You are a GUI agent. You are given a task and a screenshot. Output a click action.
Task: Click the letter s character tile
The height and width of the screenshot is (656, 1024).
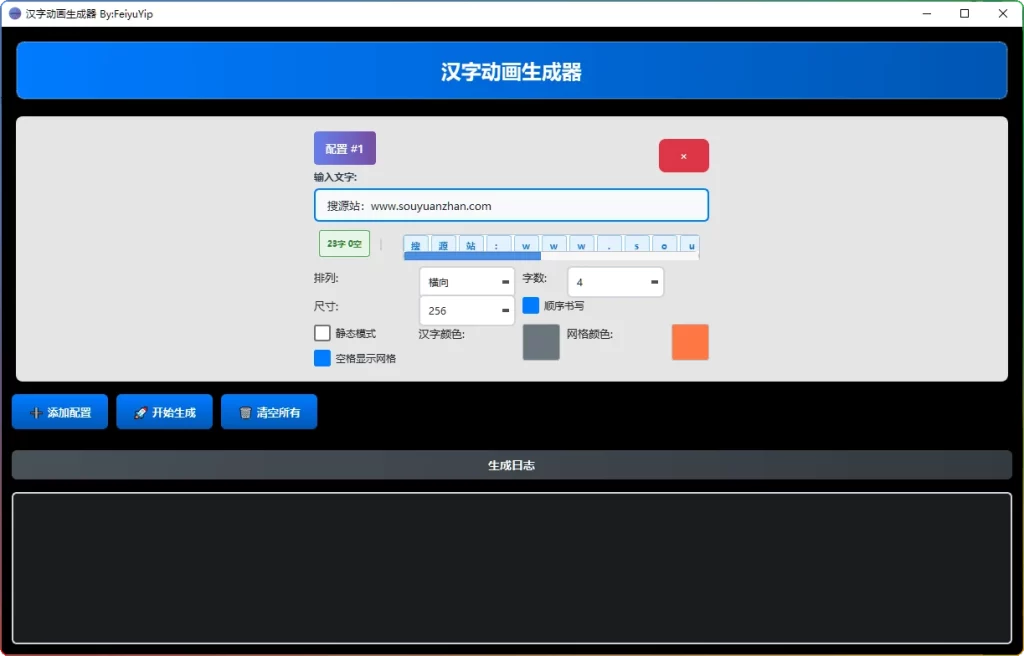tap(637, 245)
